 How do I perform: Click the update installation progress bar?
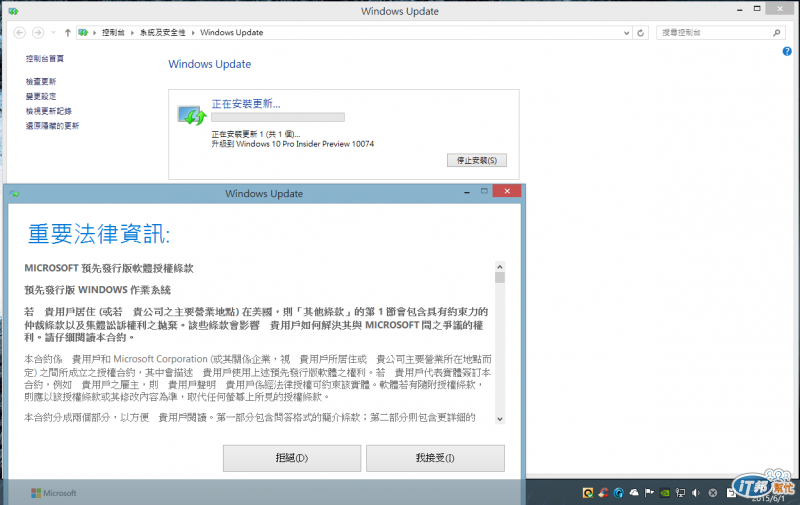pos(278,117)
